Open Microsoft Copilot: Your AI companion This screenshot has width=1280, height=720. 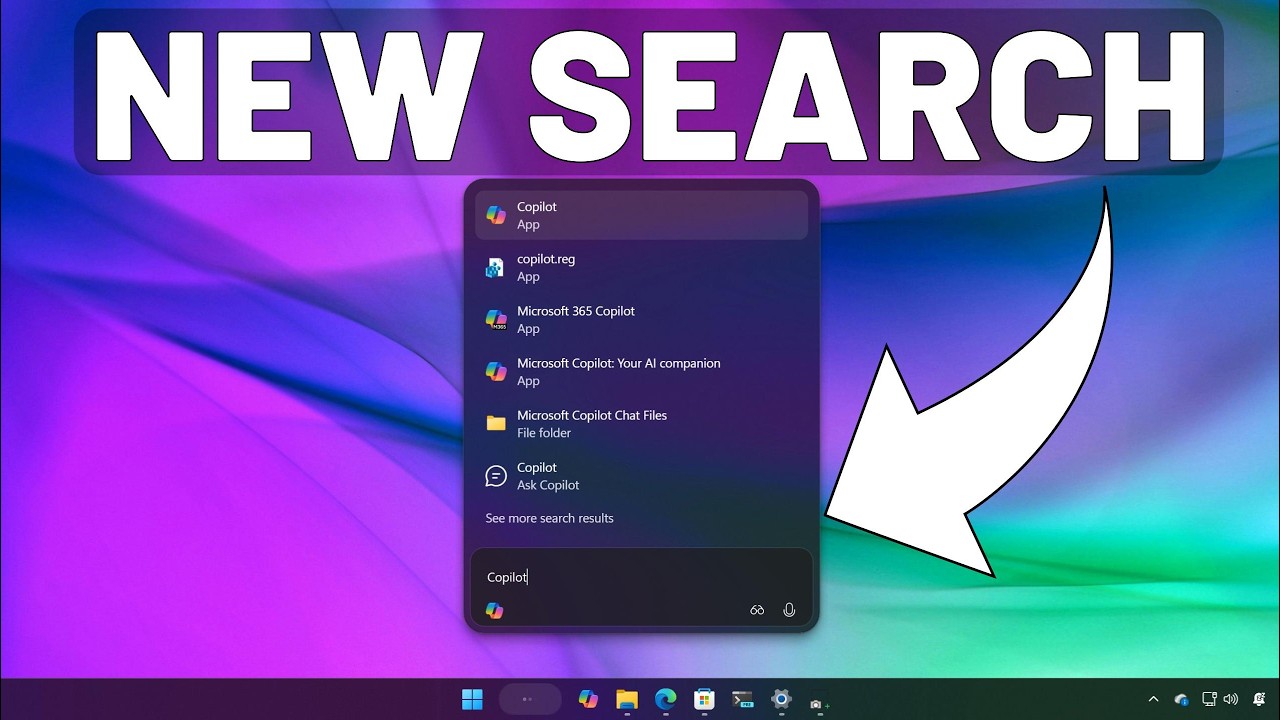click(641, 371)
